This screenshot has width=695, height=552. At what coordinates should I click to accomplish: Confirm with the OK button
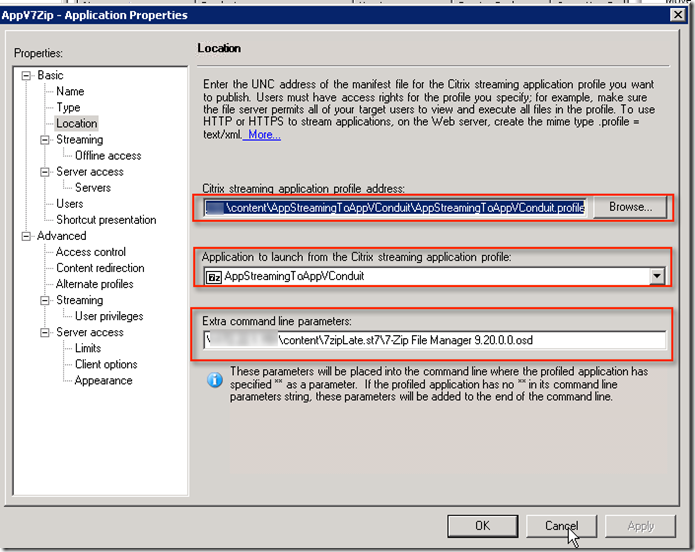pos(483,526)
